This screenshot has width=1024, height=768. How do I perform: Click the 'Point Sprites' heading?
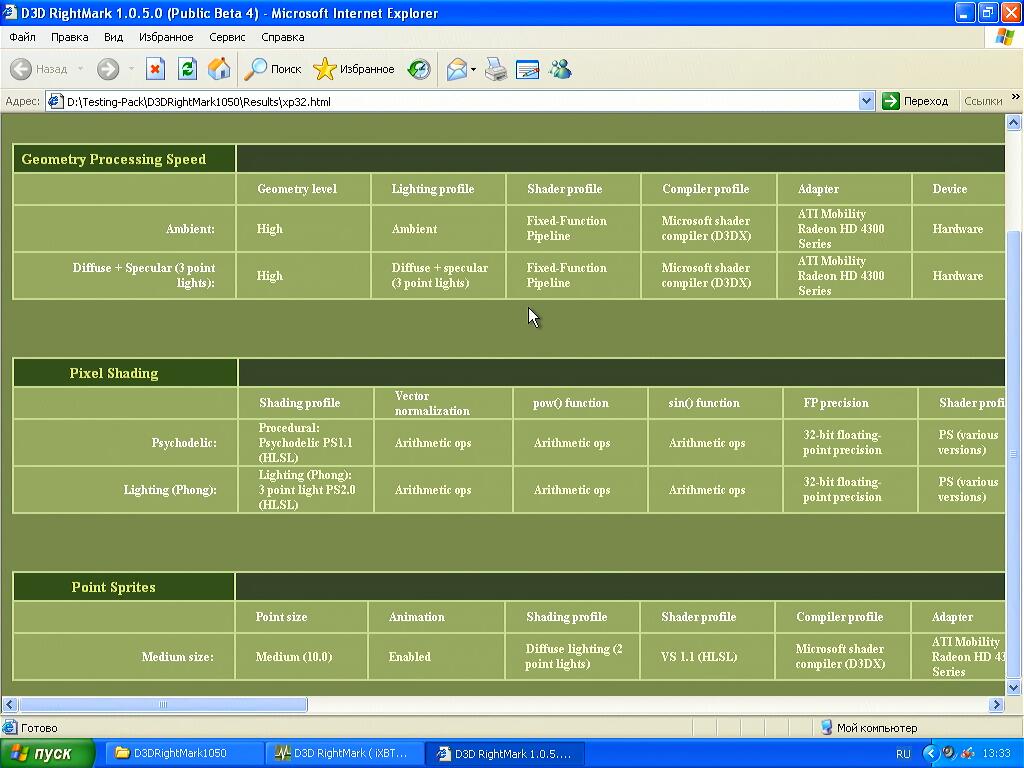point(114,587)
